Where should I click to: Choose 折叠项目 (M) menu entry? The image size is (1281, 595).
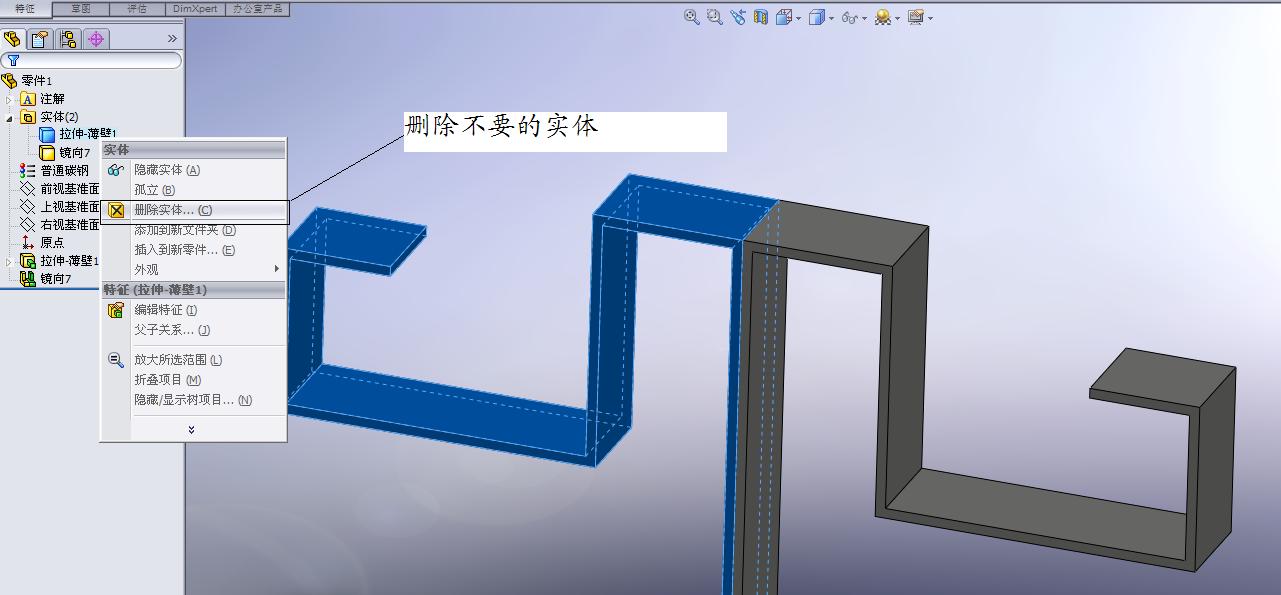click(193, 380)
